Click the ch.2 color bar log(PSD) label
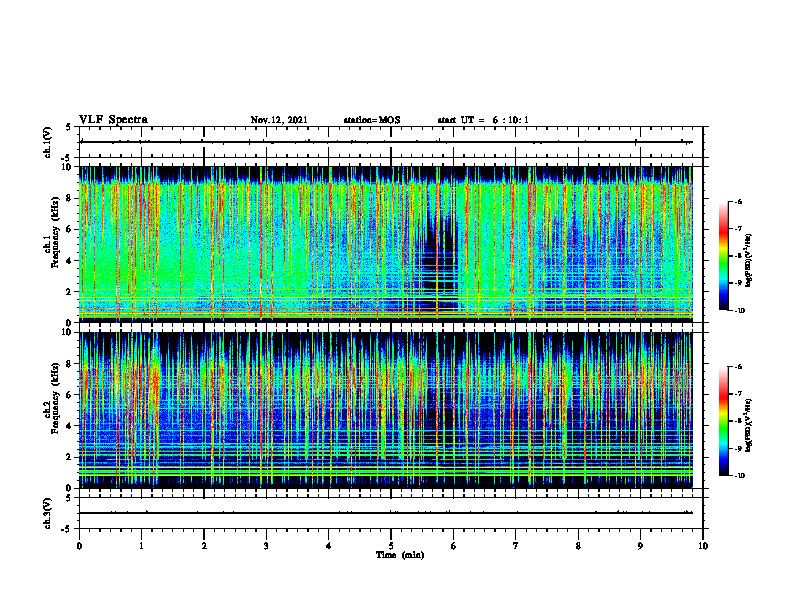Screen dimensions: 792x612 (749, 424)
